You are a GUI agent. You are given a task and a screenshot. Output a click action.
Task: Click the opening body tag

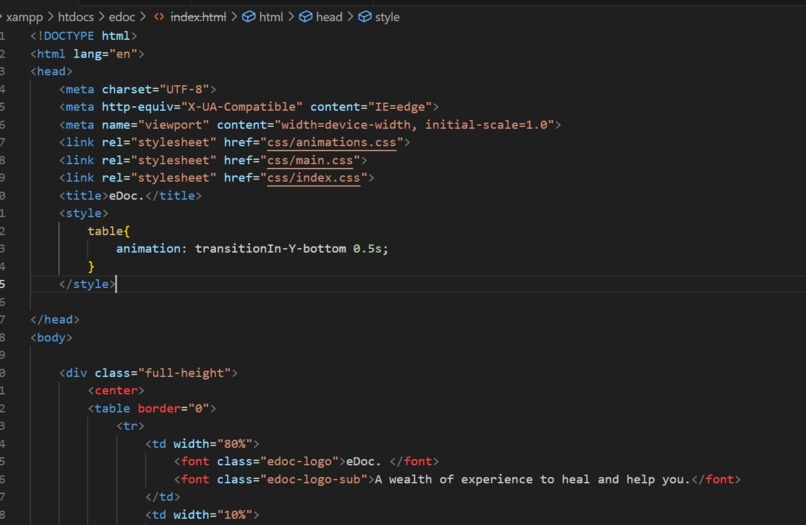pos(51,338)
